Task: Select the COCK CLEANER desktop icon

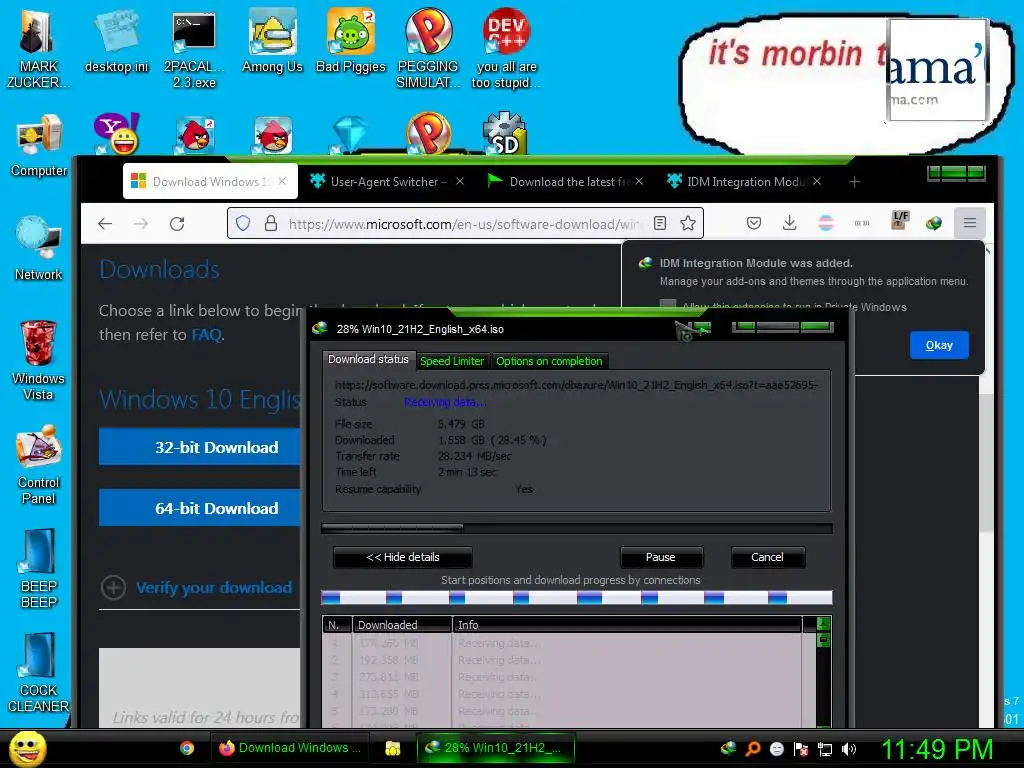Action: tap(38, 673)
